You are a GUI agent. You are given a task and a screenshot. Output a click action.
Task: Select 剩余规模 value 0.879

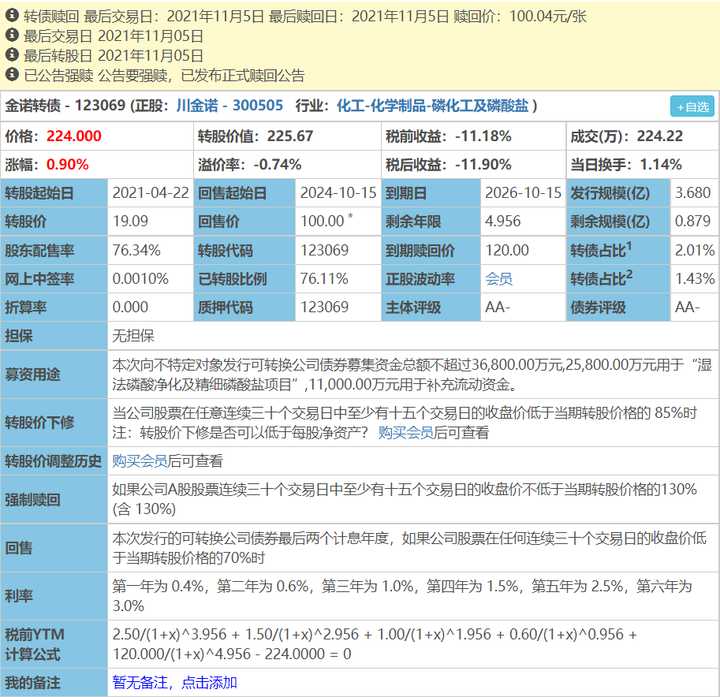pos(693,221)
